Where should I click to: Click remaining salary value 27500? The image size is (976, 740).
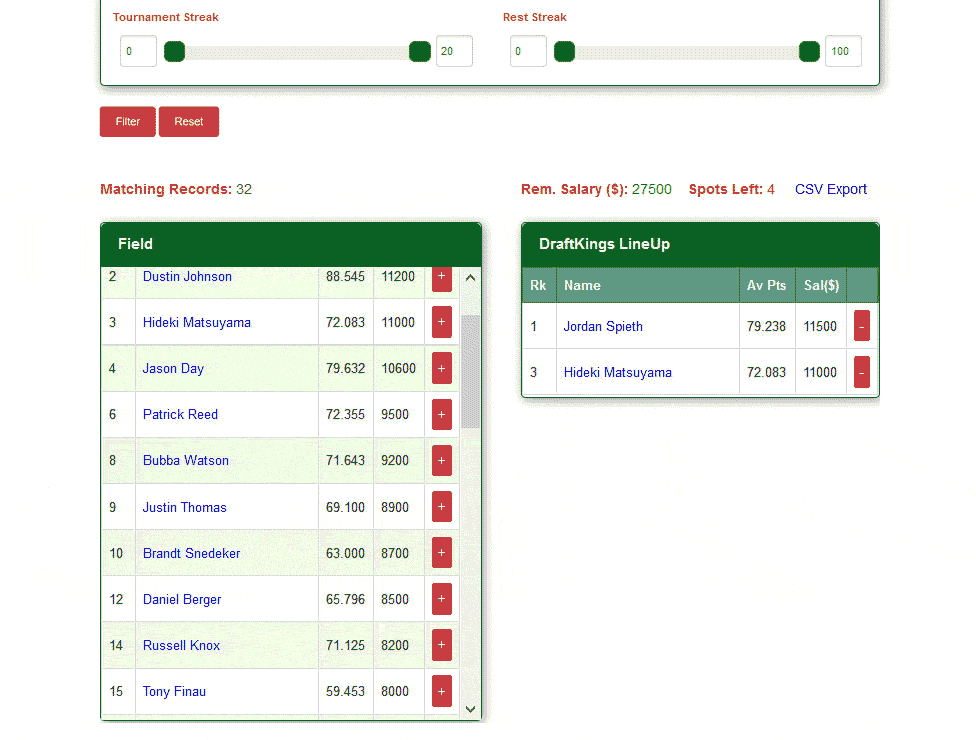652,189
